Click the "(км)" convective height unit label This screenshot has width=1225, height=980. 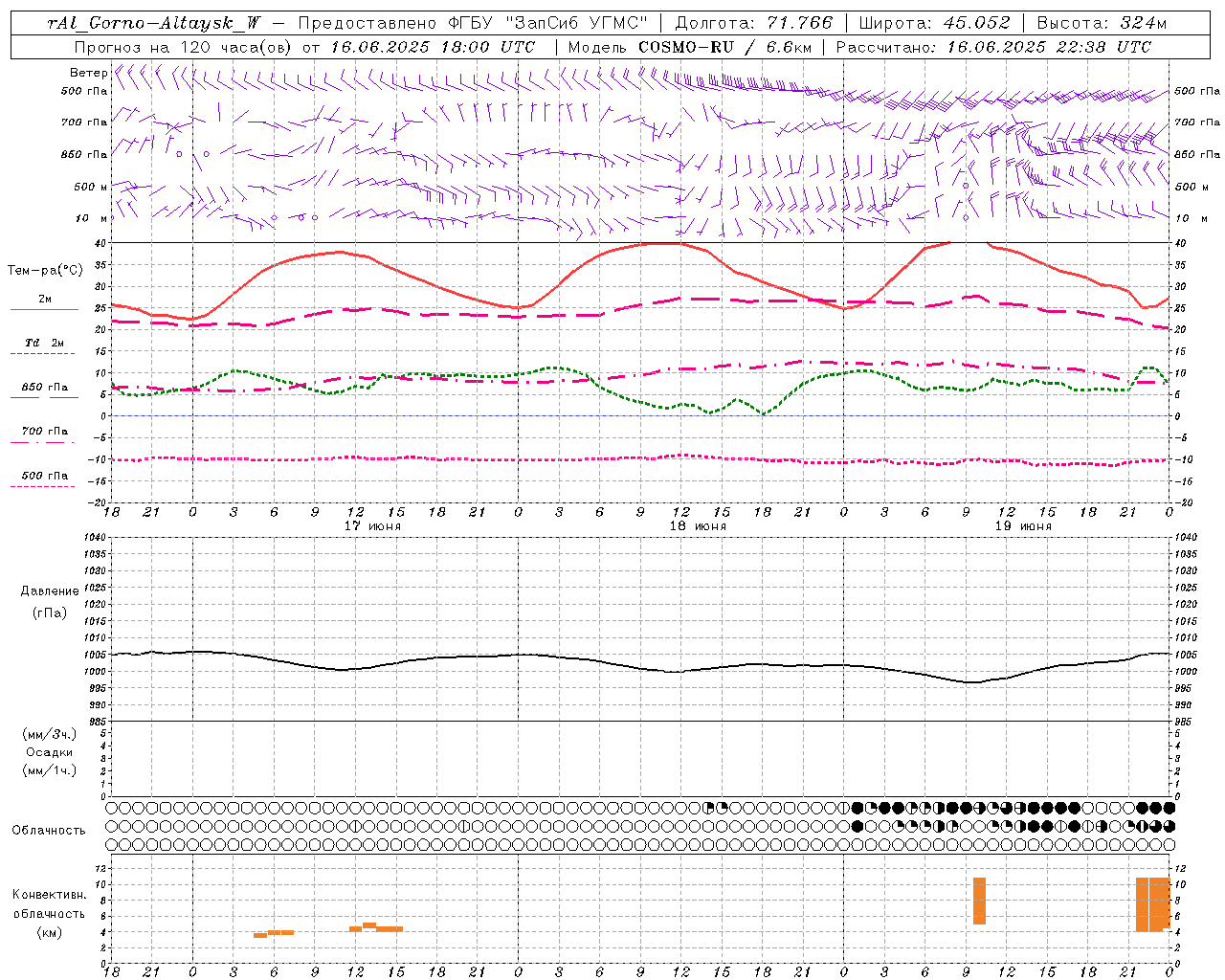(x=50, y=932)
